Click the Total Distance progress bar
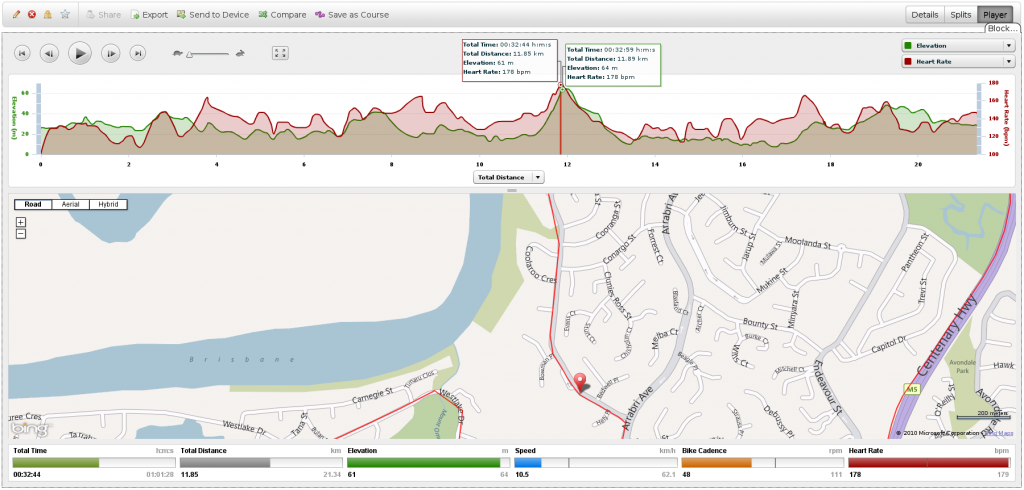Image resolution: width=1024 pixels, height=490 pixels. [x=261, y=463]
